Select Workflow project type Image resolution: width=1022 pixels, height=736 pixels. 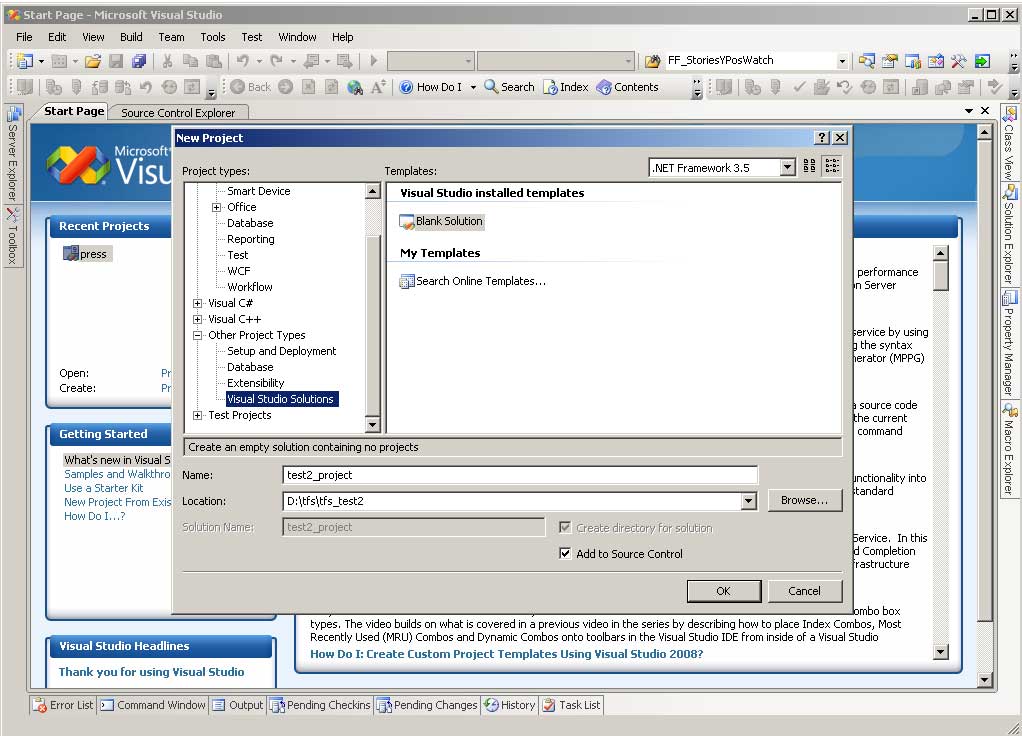tap(250, 287)
